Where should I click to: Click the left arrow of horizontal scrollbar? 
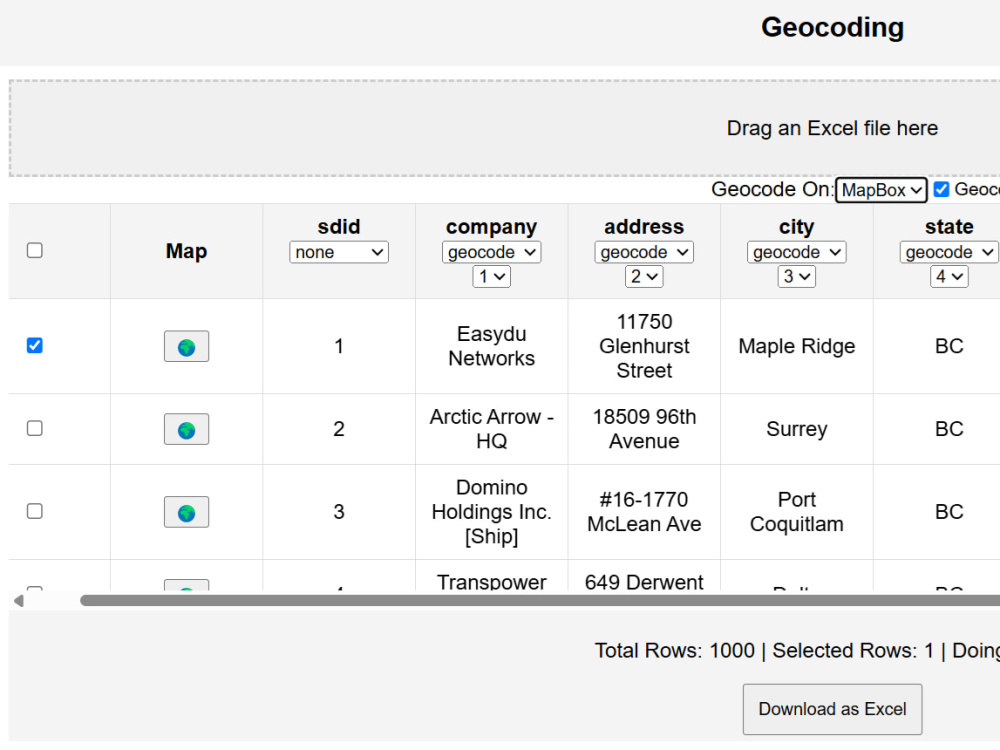click(x=18, y=601)
